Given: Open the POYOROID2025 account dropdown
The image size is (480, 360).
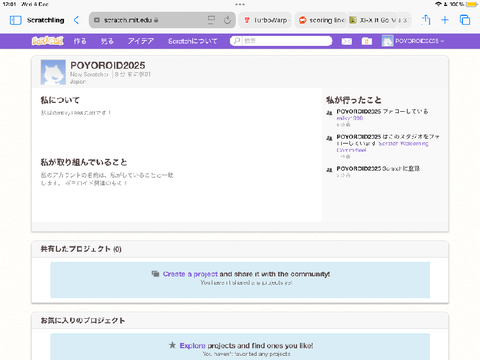Looking at the screenshot, I should click(419, 41).
